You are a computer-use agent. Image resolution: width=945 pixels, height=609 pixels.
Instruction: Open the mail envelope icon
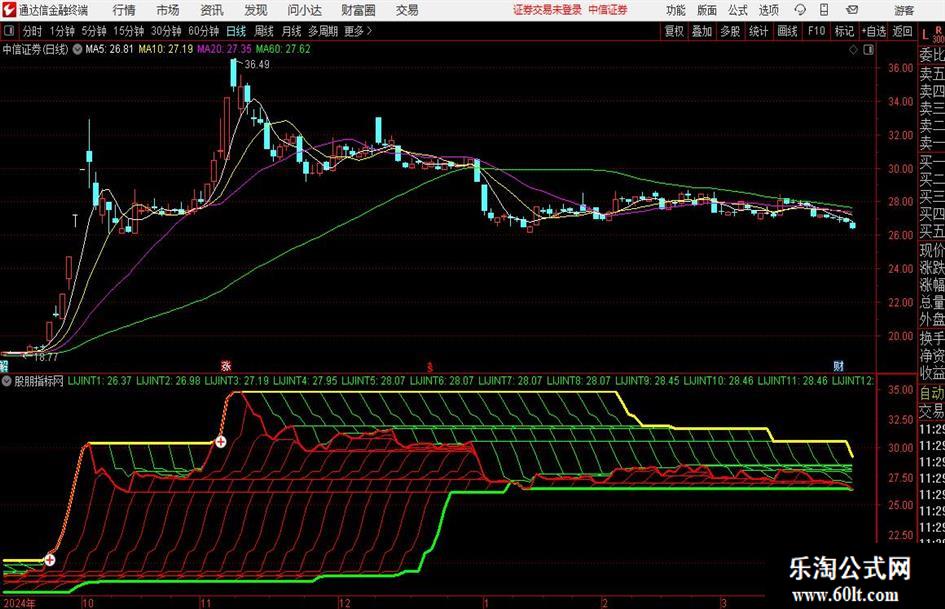pyautogui.click(x=852, y=10)
